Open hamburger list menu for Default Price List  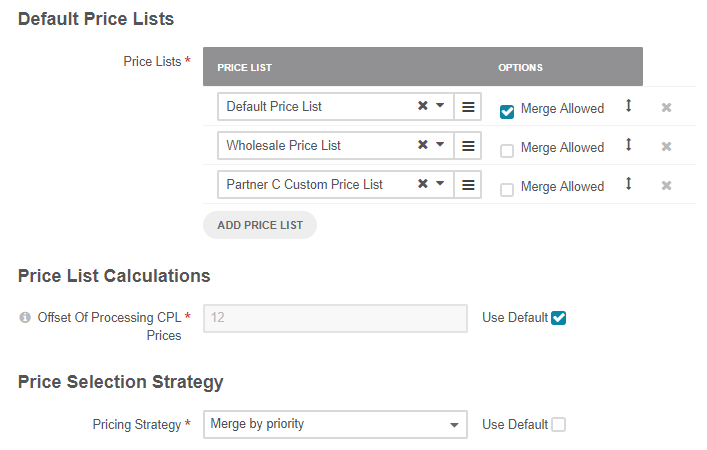467,107
